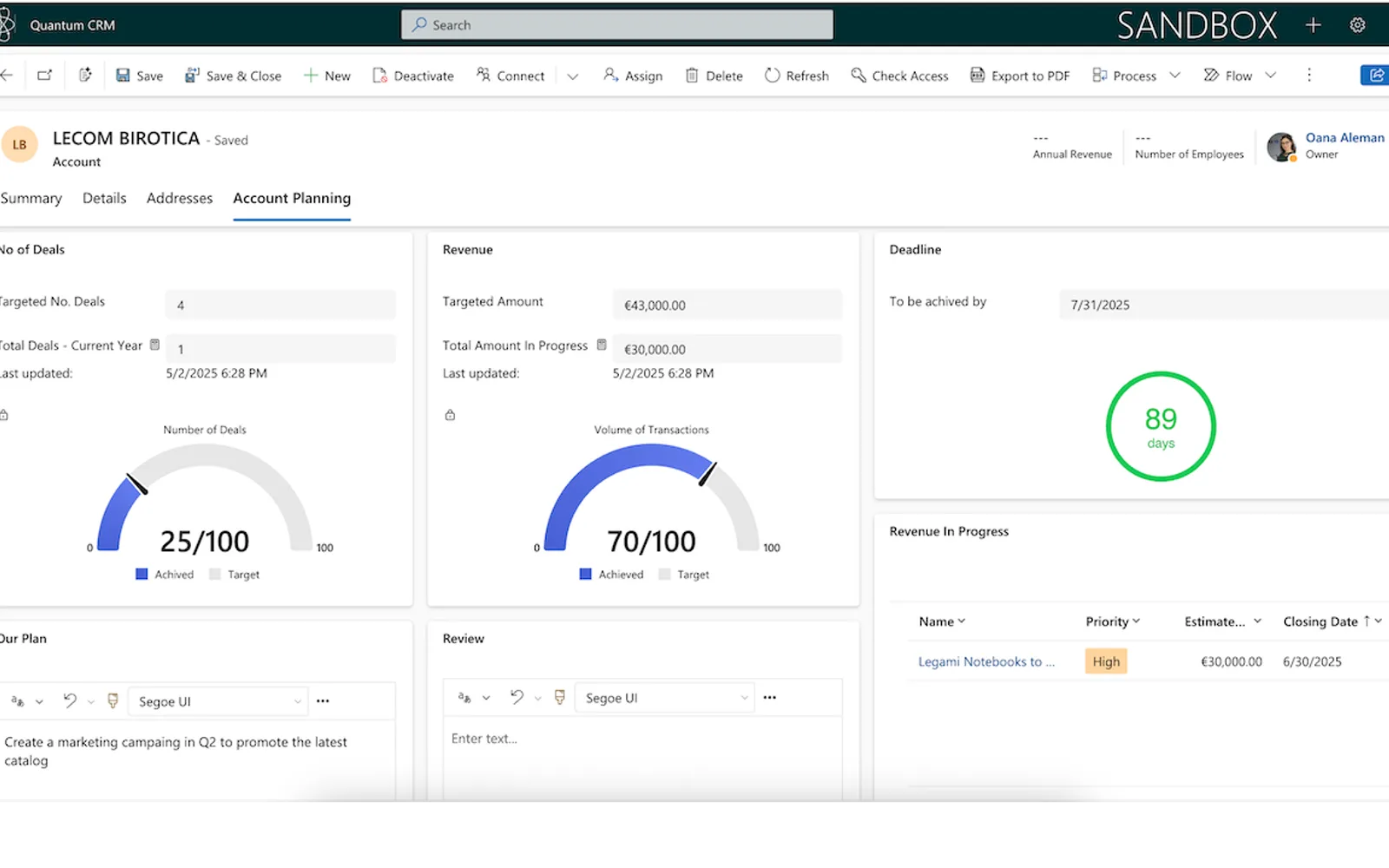Switch to the Summary tab
Image resolution: width=1389 pixels, height=868 pixels.
[x=31, y=198]
